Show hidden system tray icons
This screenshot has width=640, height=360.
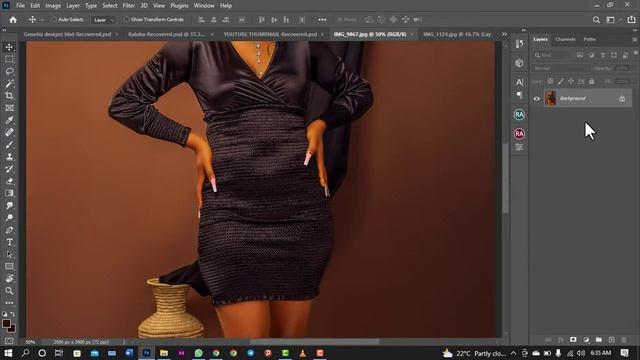[x=513, y=353]
